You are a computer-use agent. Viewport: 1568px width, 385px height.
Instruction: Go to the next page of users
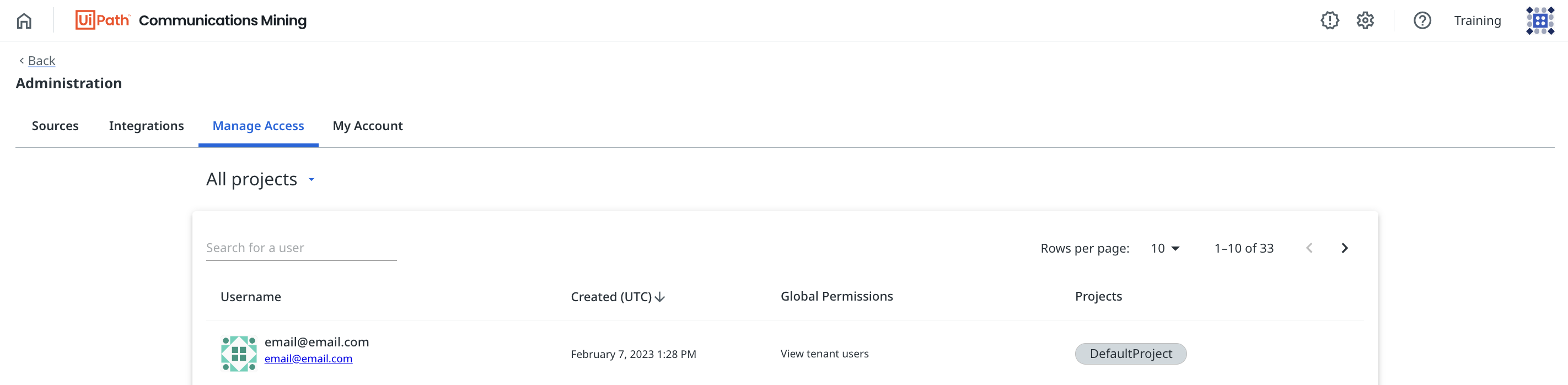click(1345, 248)
